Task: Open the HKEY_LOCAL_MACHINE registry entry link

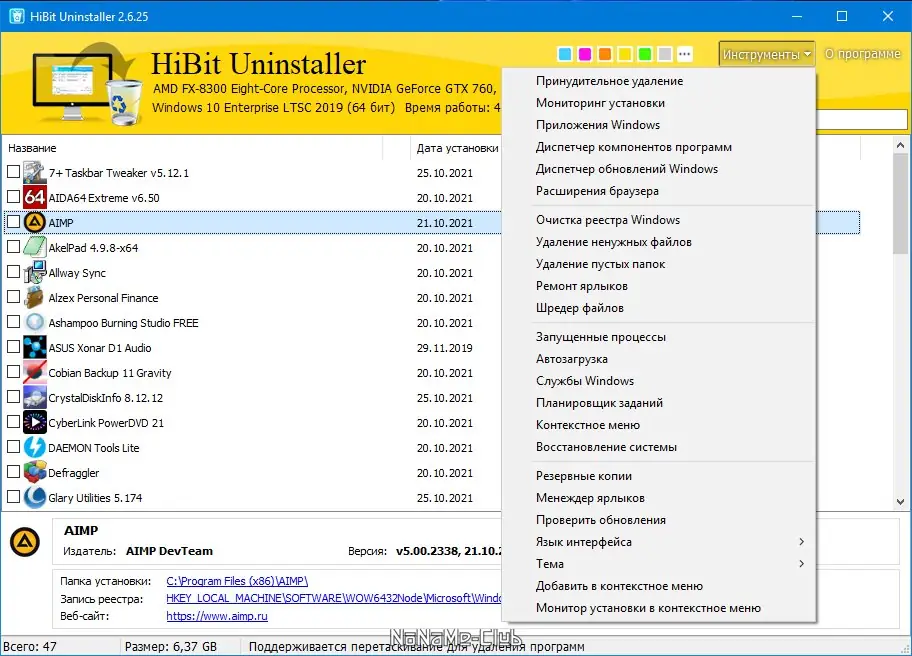Action: pyautogui.click(x=334, y=598)
